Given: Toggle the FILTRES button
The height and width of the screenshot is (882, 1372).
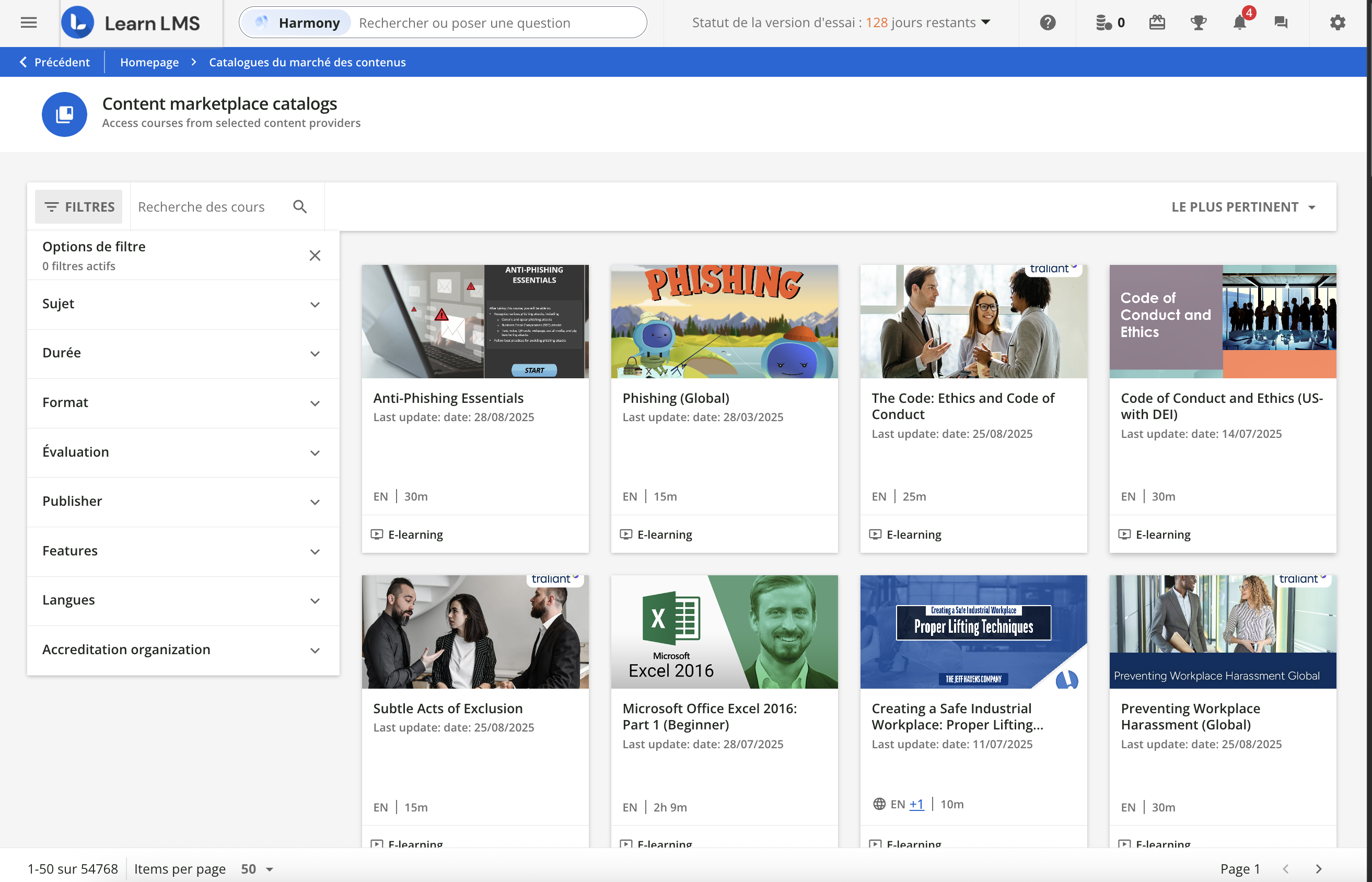Looking at the screenshot, I should click(x=79, y=207).
